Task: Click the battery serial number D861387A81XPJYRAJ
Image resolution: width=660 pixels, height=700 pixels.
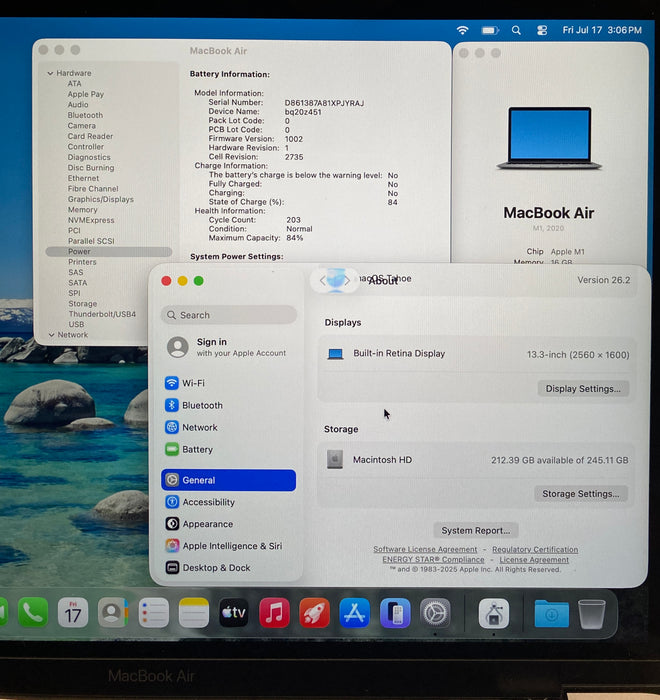Action: click(x=324, y=103)
